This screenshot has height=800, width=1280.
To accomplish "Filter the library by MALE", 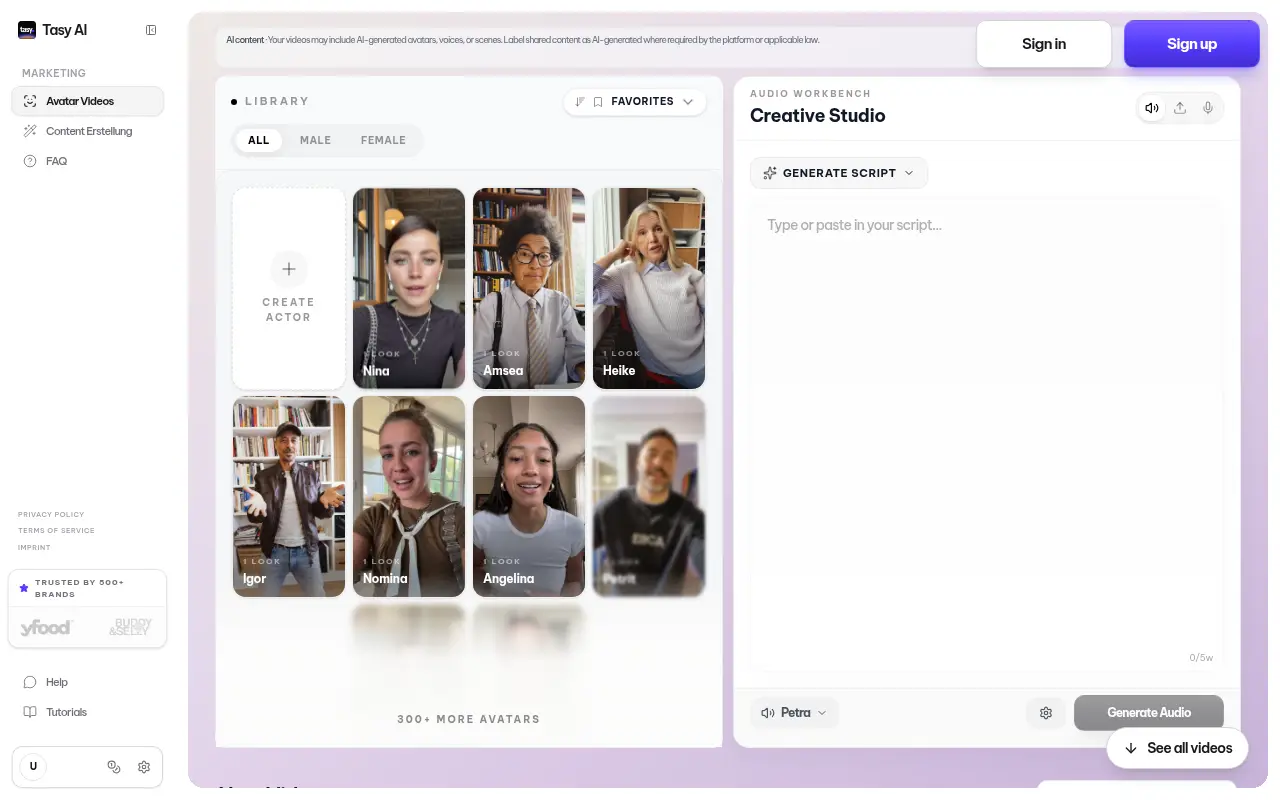I will [x=316, y=140].
